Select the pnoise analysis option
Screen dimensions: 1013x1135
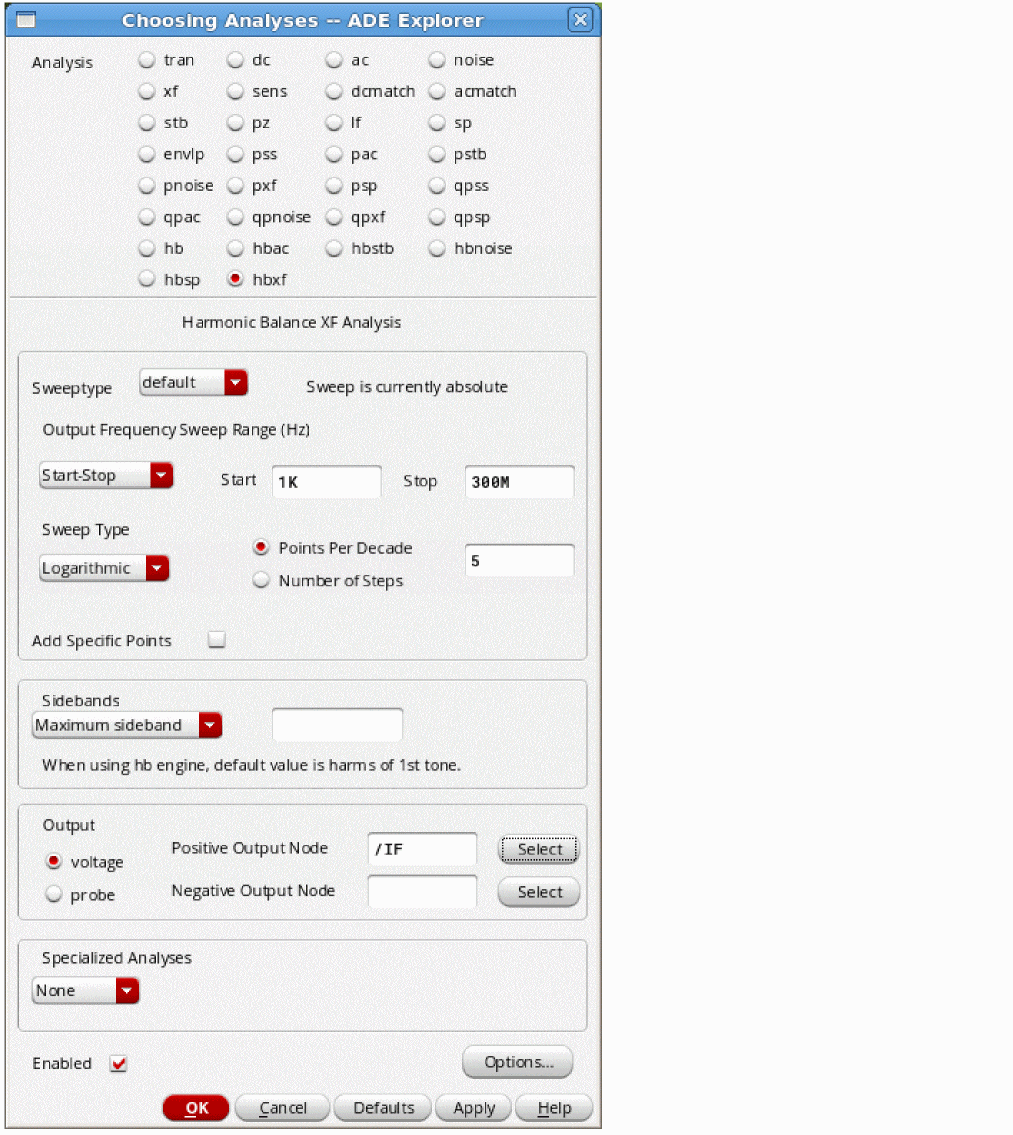click(x=147, y=186)
